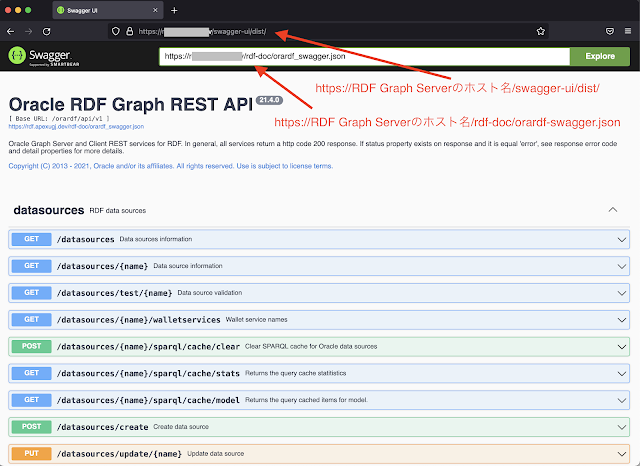Click GET badge for sparql/cache/model
The width and height of the screenshot is (640, 466).
[31, 400]
